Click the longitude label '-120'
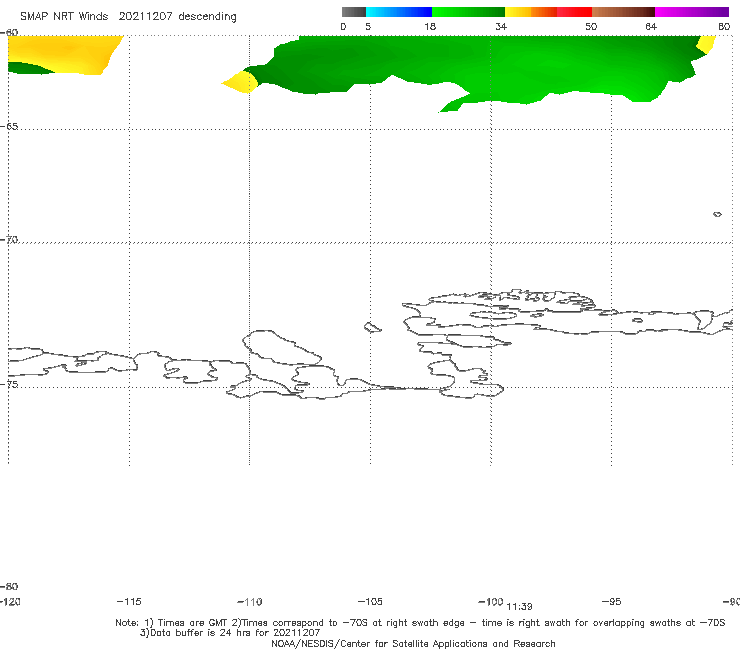Viewport: 740px width, 650px height. click(x=10, y=601)
